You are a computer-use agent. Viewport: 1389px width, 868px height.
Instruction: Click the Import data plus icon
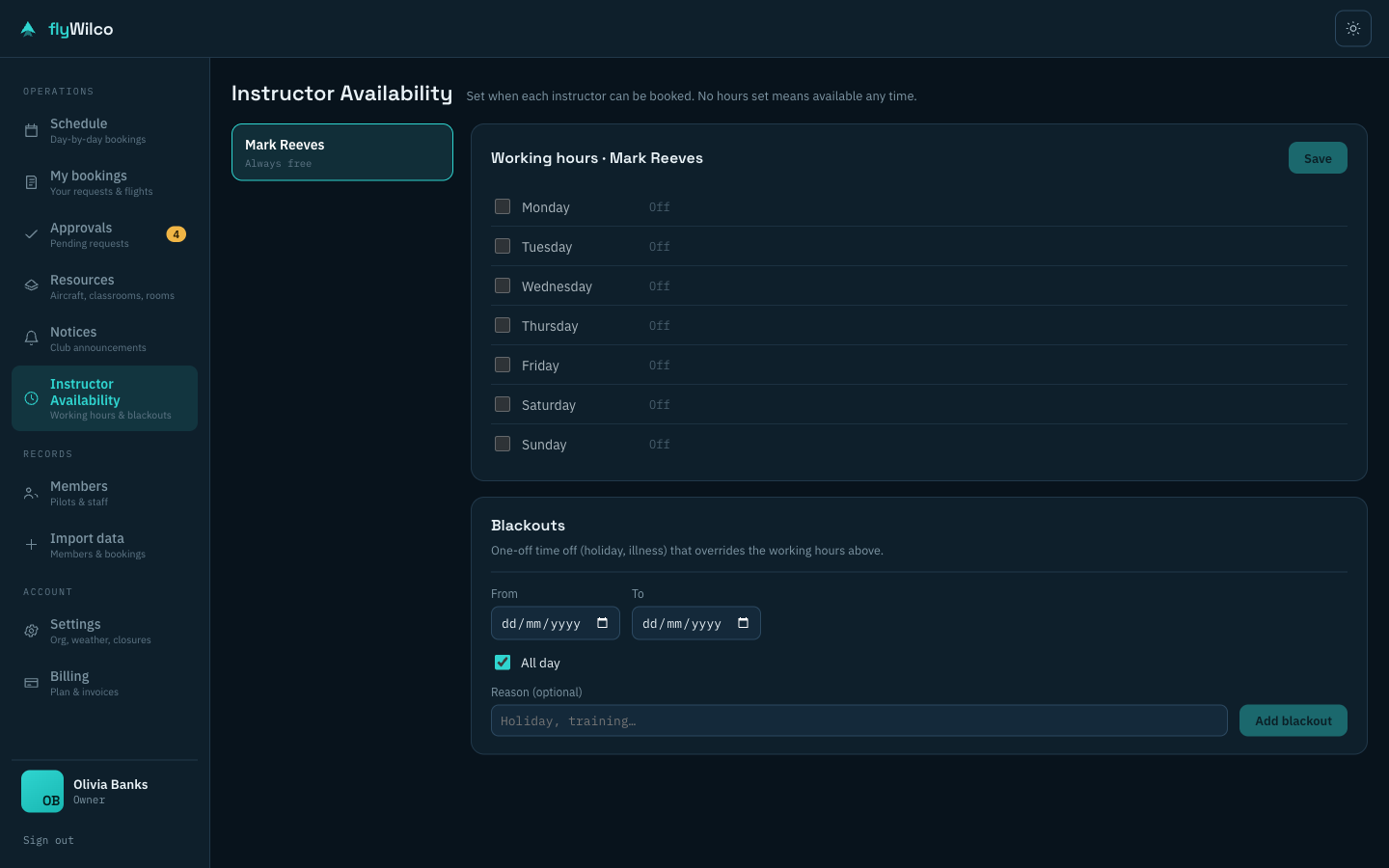[31, 545]
